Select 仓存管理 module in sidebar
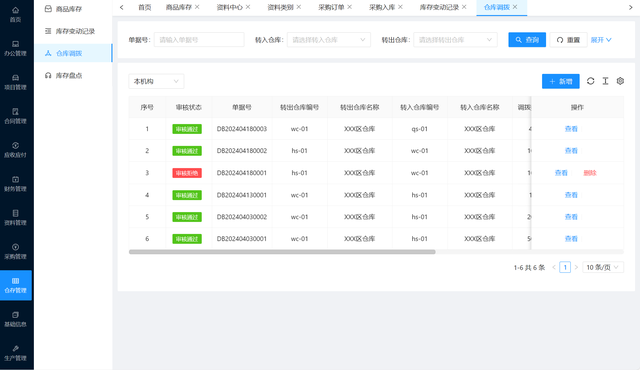 (x=16, y=285)
